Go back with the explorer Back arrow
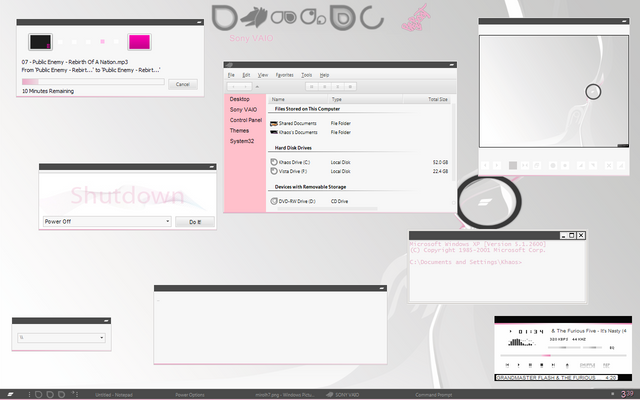Screen dimensions: 640x400 click(x=233, y=87)
